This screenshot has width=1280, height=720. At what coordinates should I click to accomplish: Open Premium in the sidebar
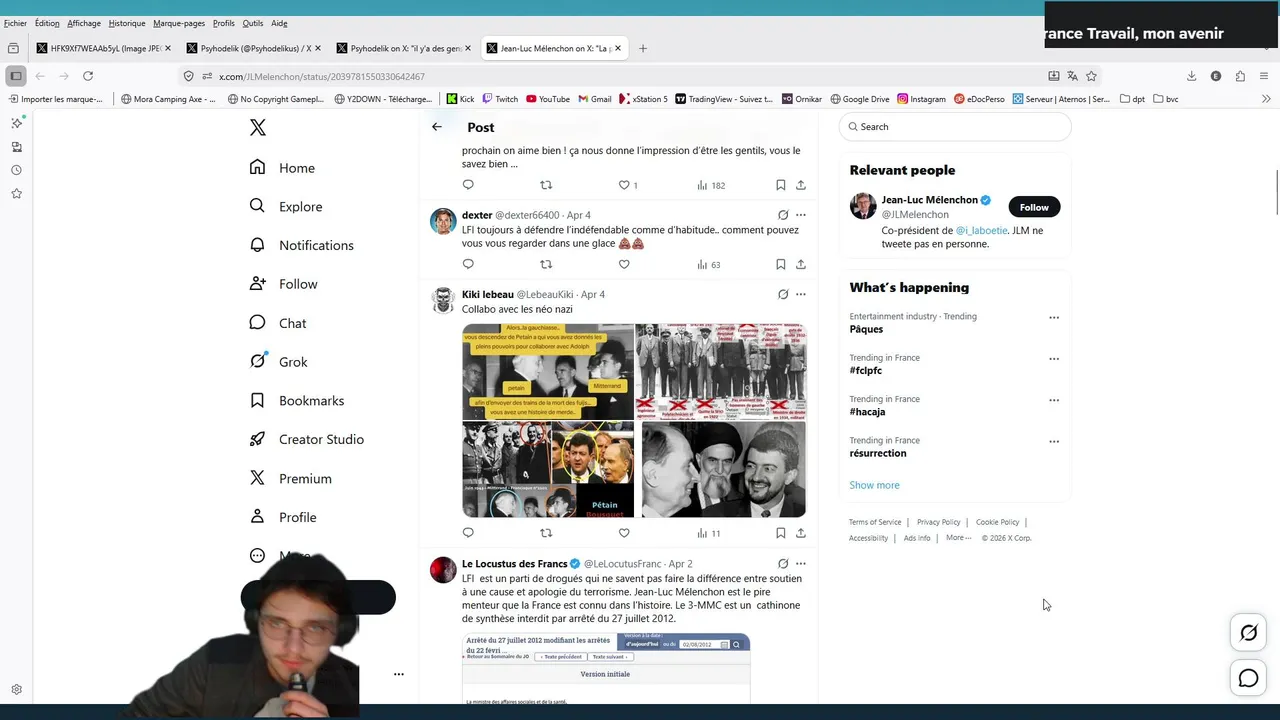(290, 478)
